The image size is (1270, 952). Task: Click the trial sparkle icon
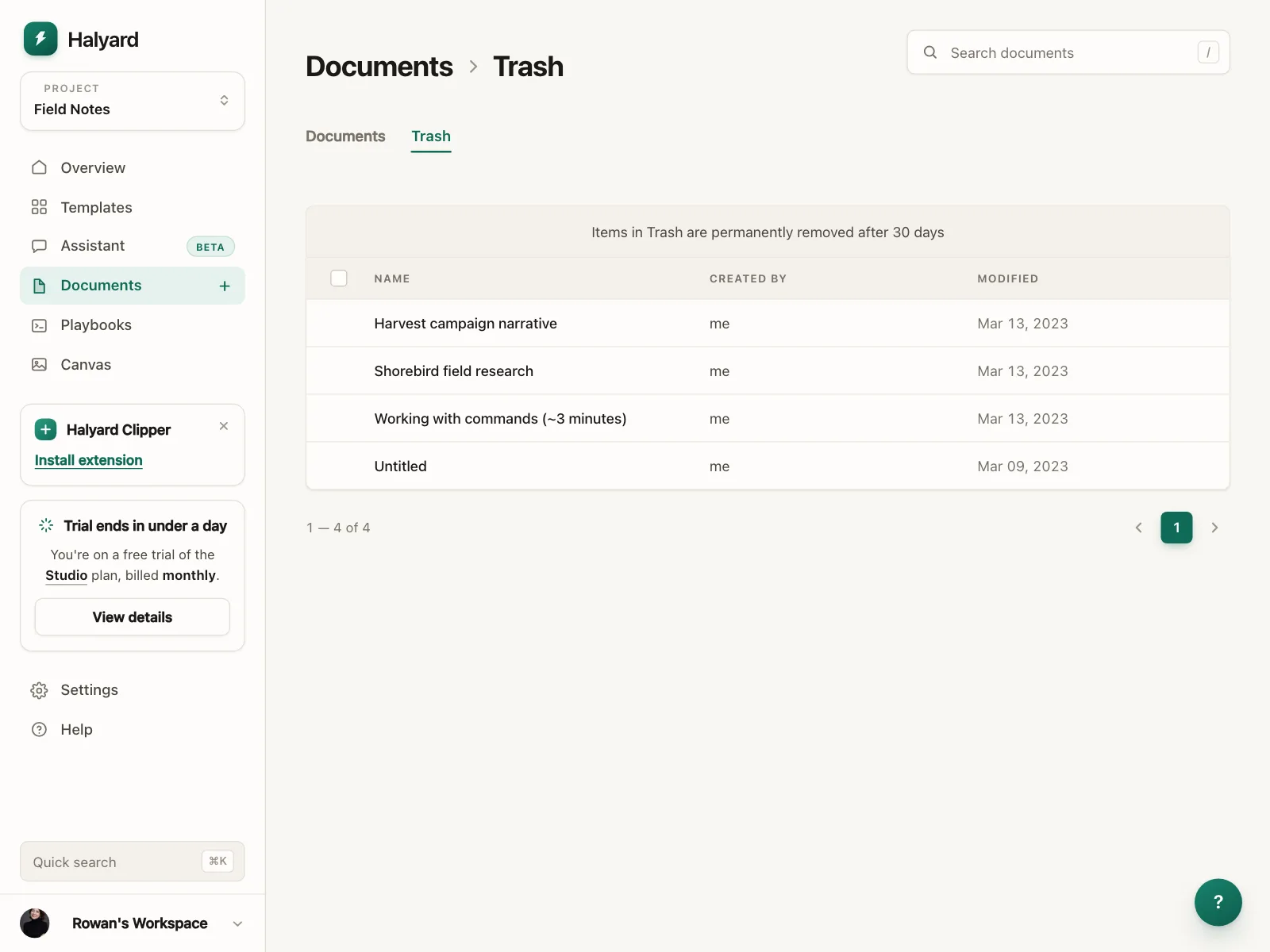pos(46,525)
